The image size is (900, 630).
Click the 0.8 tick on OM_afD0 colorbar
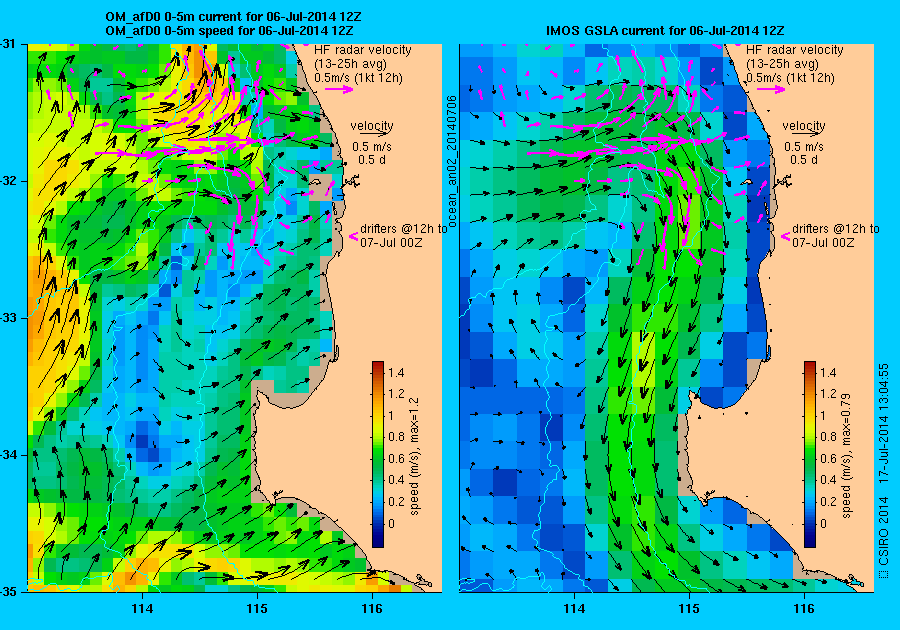click(x=396, y=437)
